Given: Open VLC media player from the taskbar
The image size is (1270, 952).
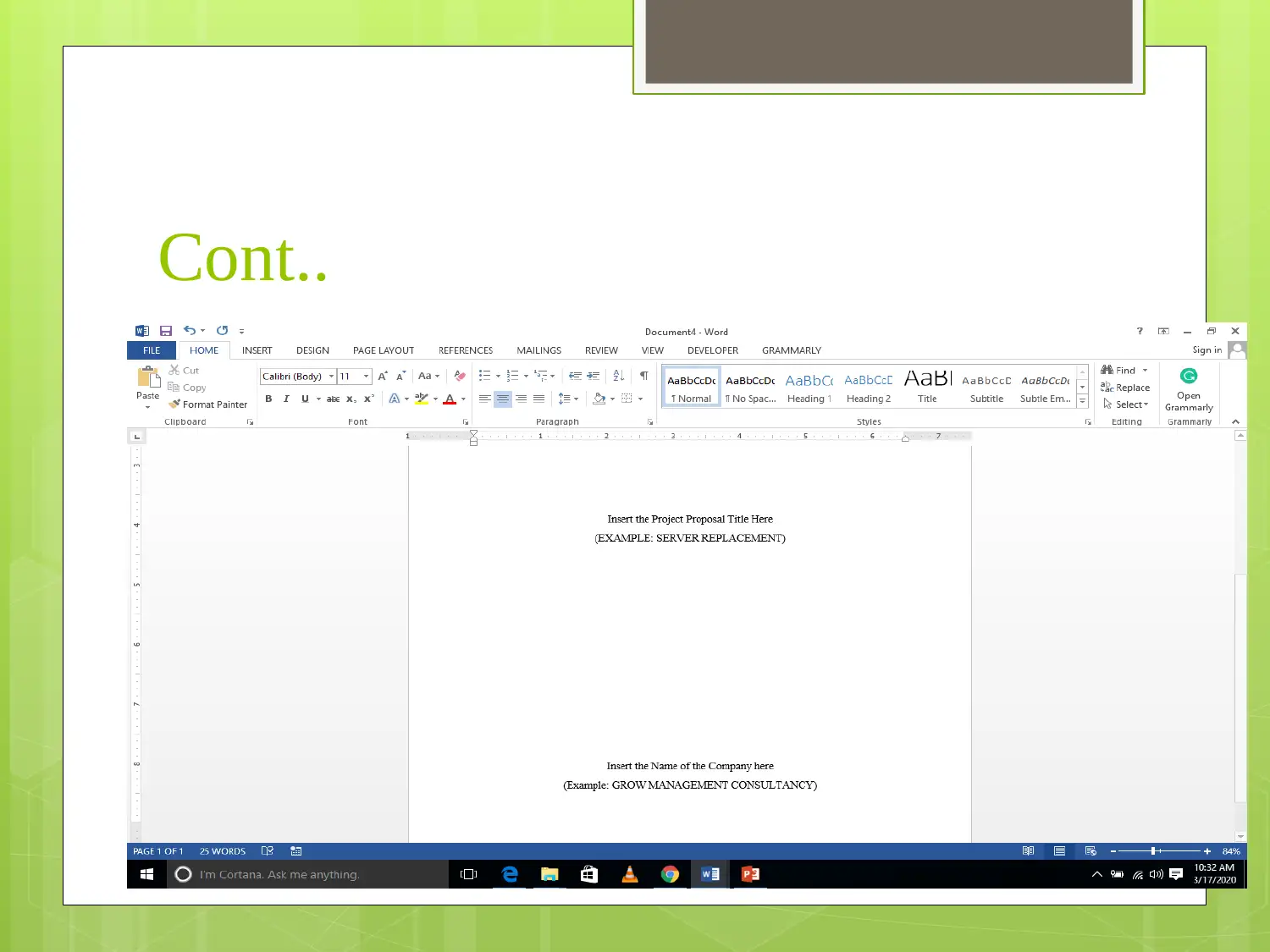Looking at the screenshot, I should 629,874.
